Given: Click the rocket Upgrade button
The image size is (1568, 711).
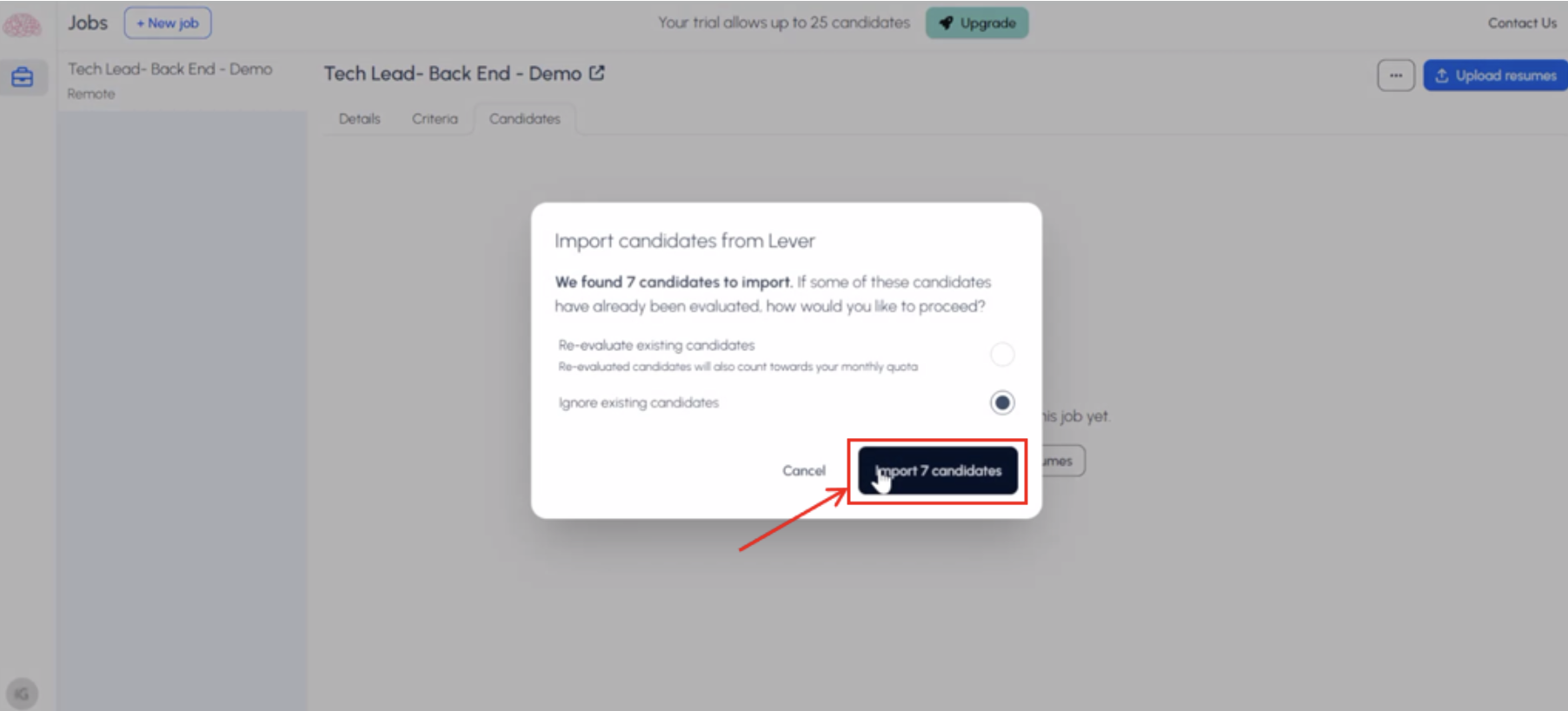Looking at the screenshot, I should coord(977,23).
